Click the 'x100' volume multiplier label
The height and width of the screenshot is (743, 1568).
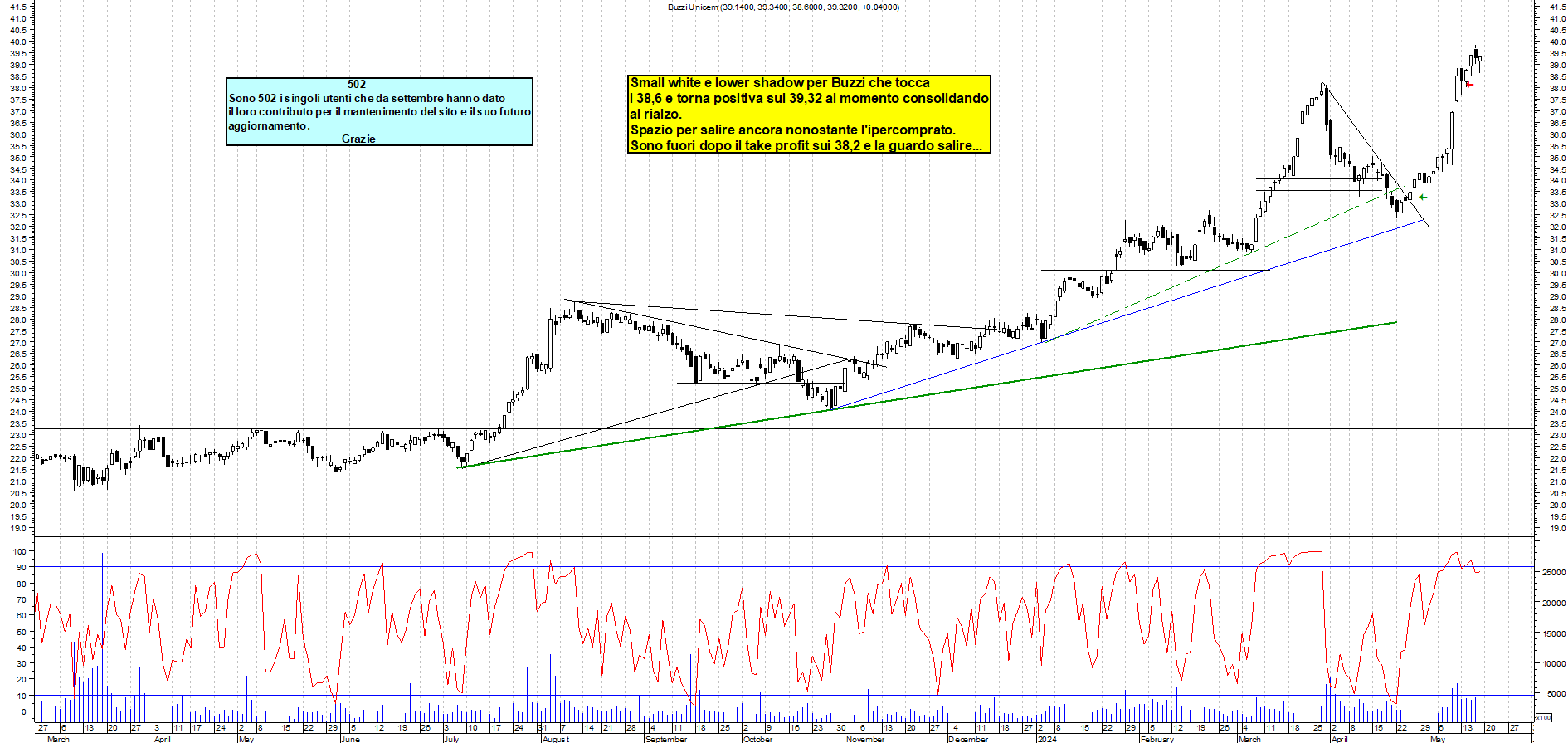click(1543, 717)
